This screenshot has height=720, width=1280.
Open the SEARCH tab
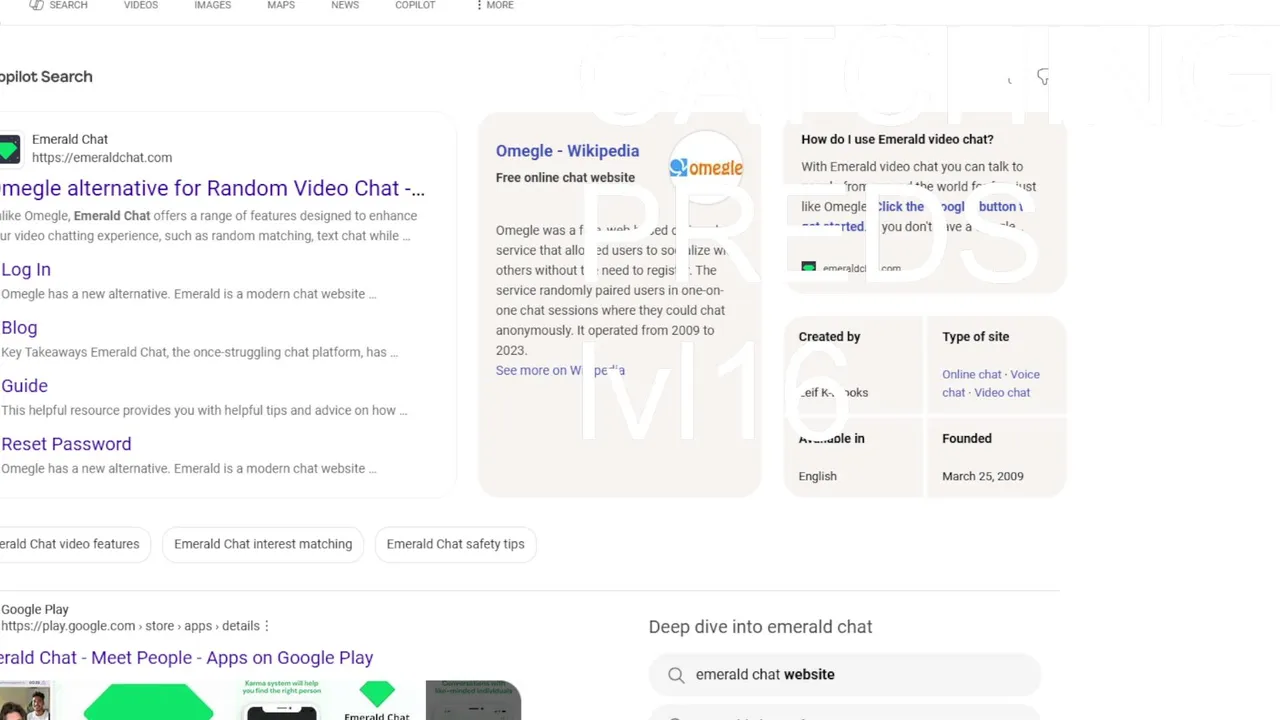pos(58,5)
